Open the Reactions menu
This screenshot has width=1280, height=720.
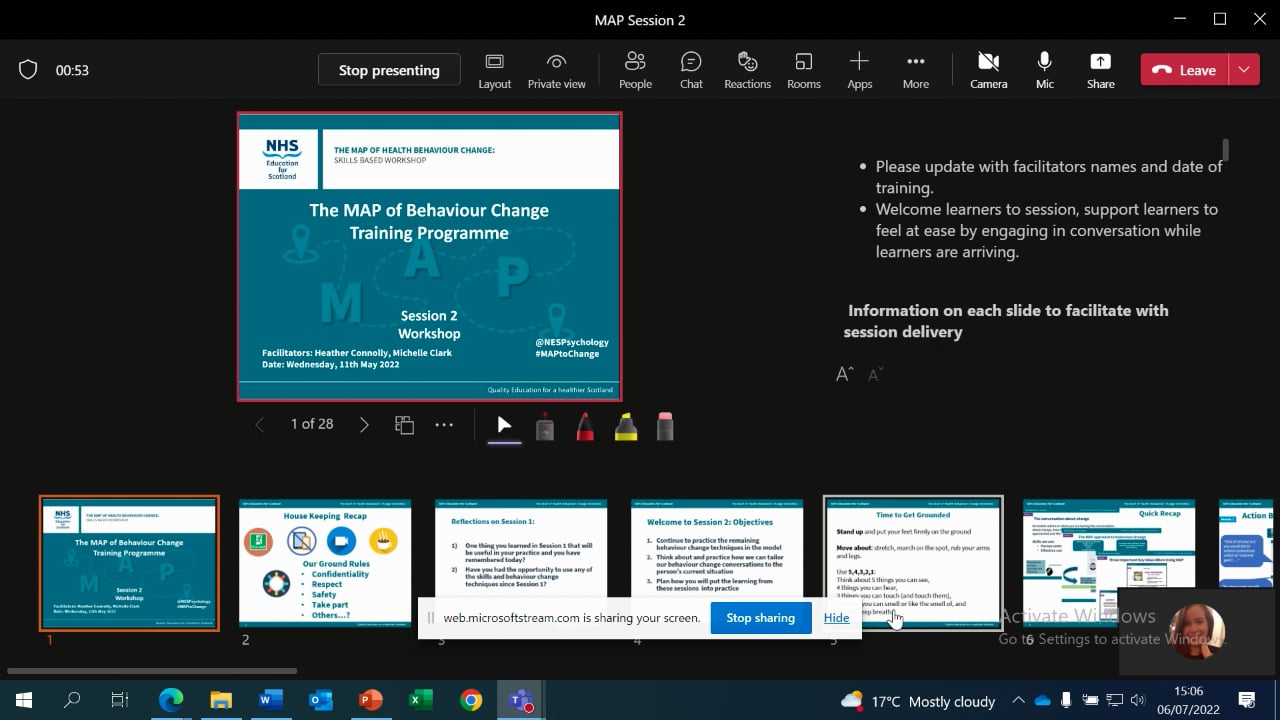coord(747,70)
